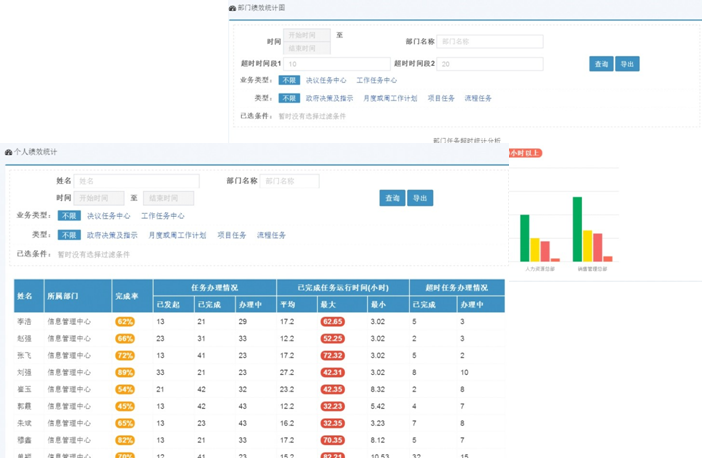This screenshot has height=458, width=702.
Task: Filter by 工作任务中心 in 个人绩效统计 panel
Action: click(x=163, y=216)
